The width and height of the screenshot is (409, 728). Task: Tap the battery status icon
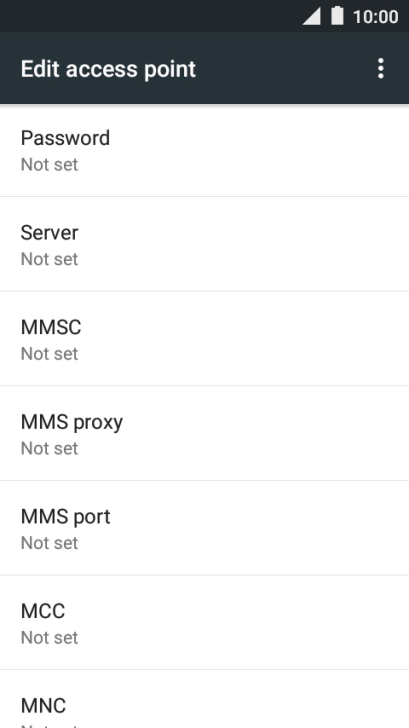338,16
